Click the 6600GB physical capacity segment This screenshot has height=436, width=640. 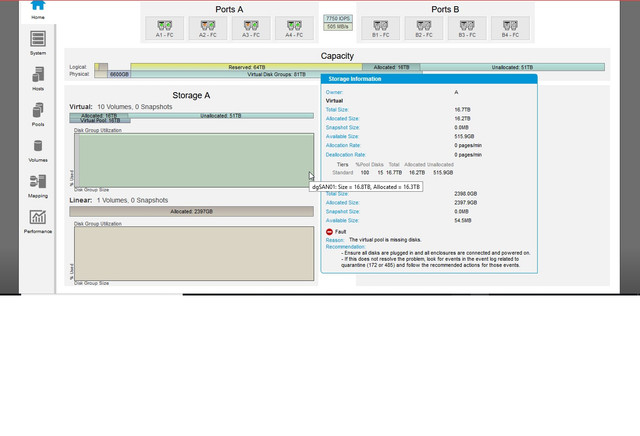point(119,74)
